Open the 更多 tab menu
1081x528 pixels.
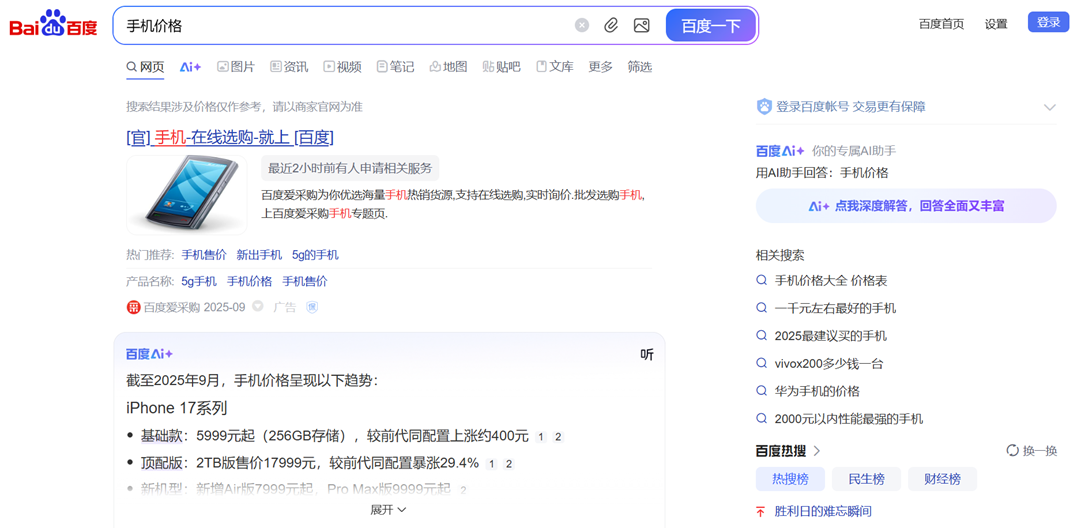[x=600, y=67]
